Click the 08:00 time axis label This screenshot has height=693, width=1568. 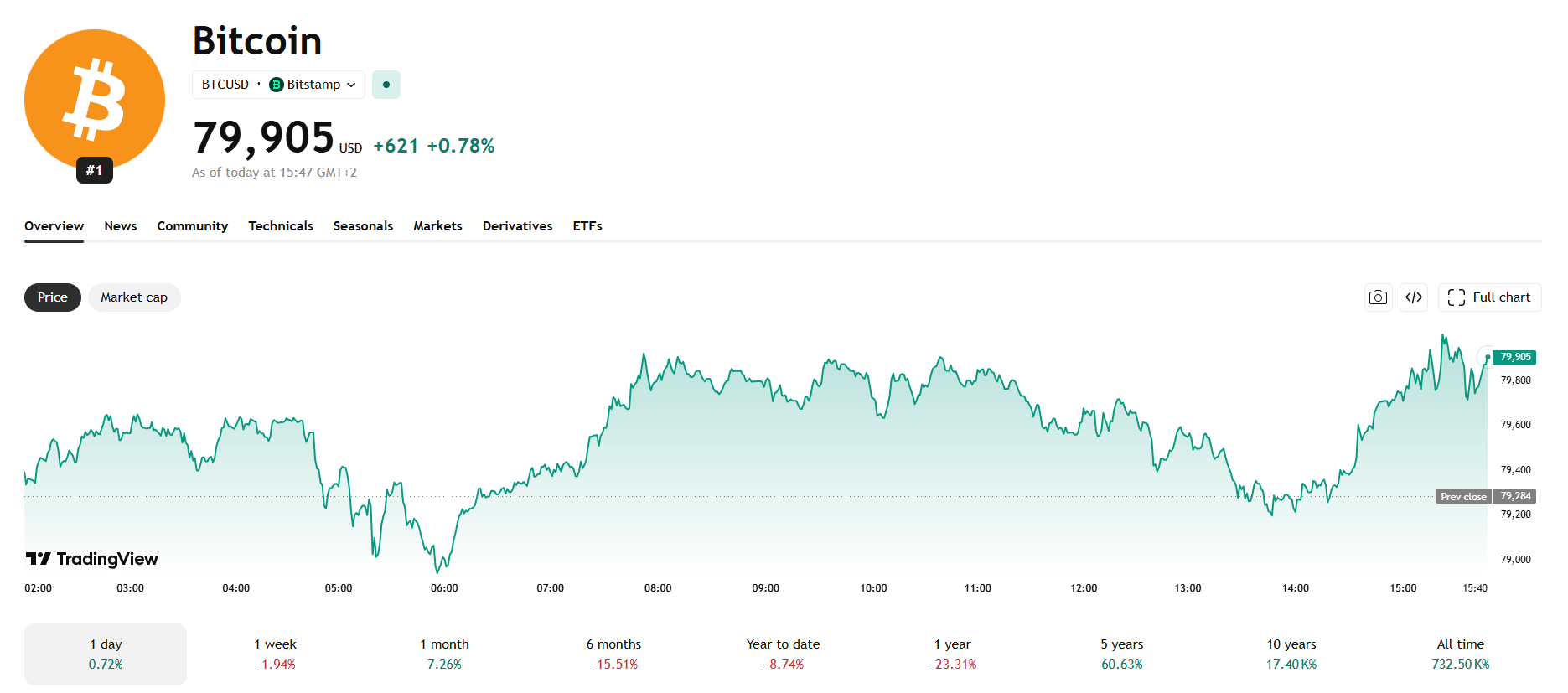[658, 588]
